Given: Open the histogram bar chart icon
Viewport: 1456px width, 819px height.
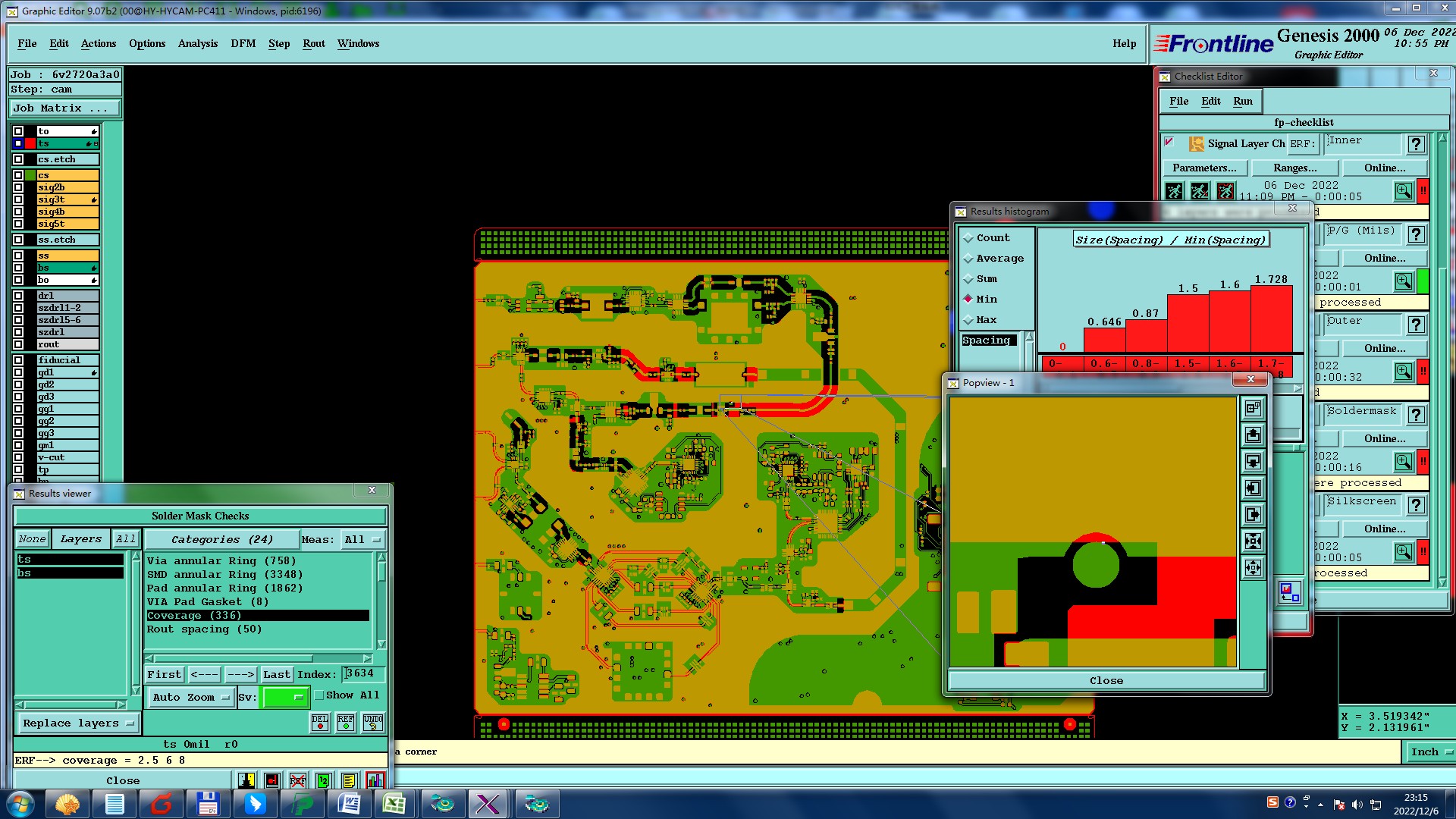Looking at the screenshot, I should 375,780.
